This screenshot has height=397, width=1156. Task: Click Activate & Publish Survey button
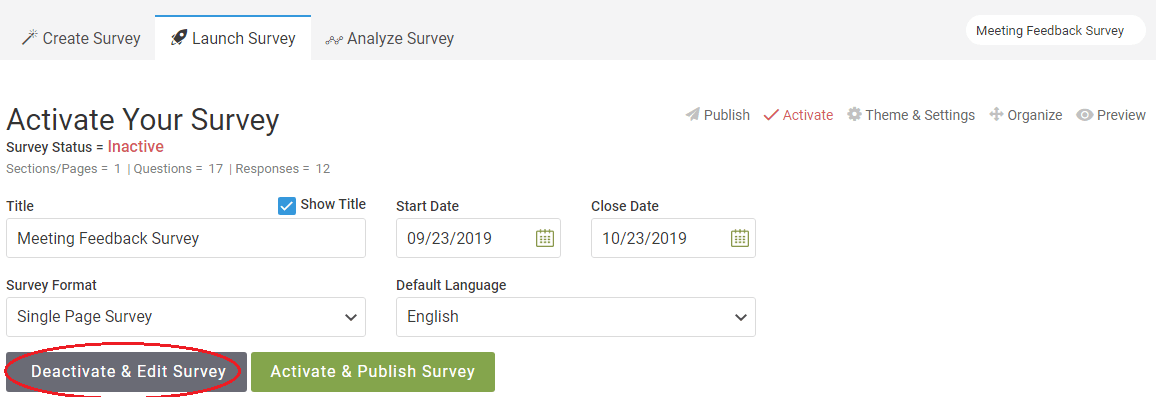click(x=373, y=372)
